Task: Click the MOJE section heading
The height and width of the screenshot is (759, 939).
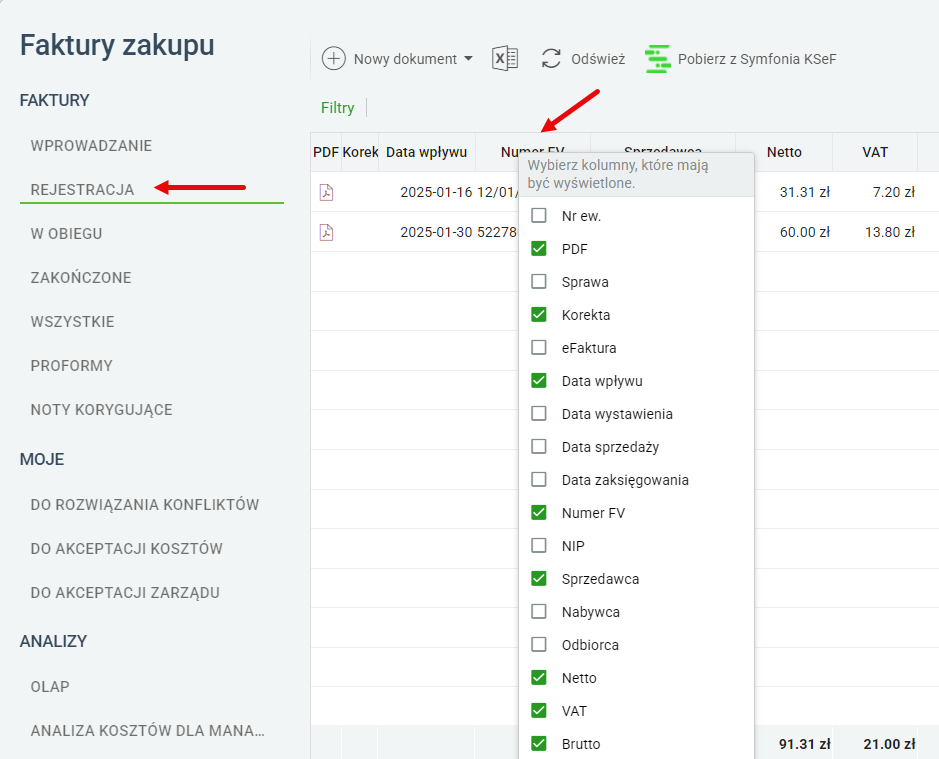Action: [x=42, y=459]
